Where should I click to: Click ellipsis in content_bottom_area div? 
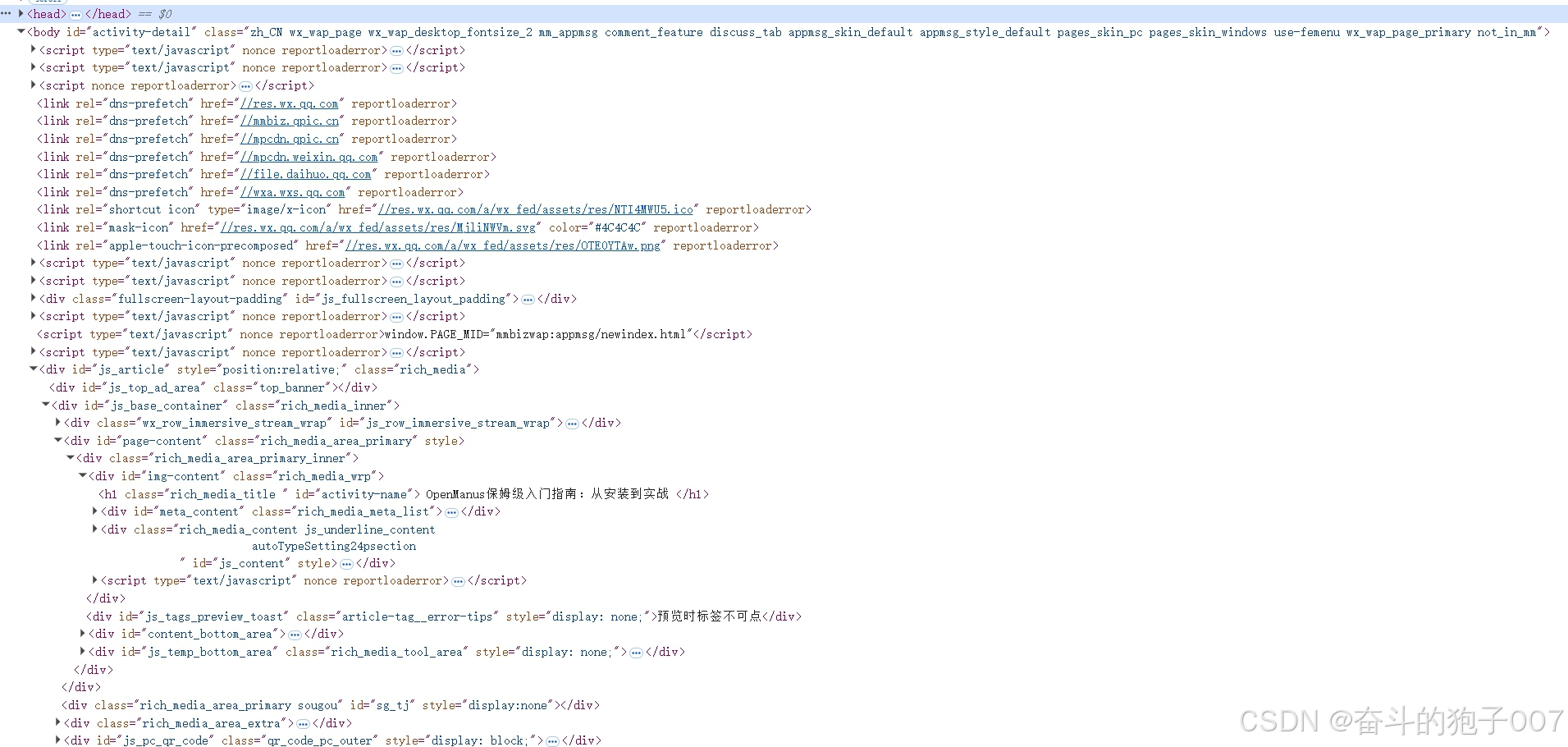click(x=295, y=635)
